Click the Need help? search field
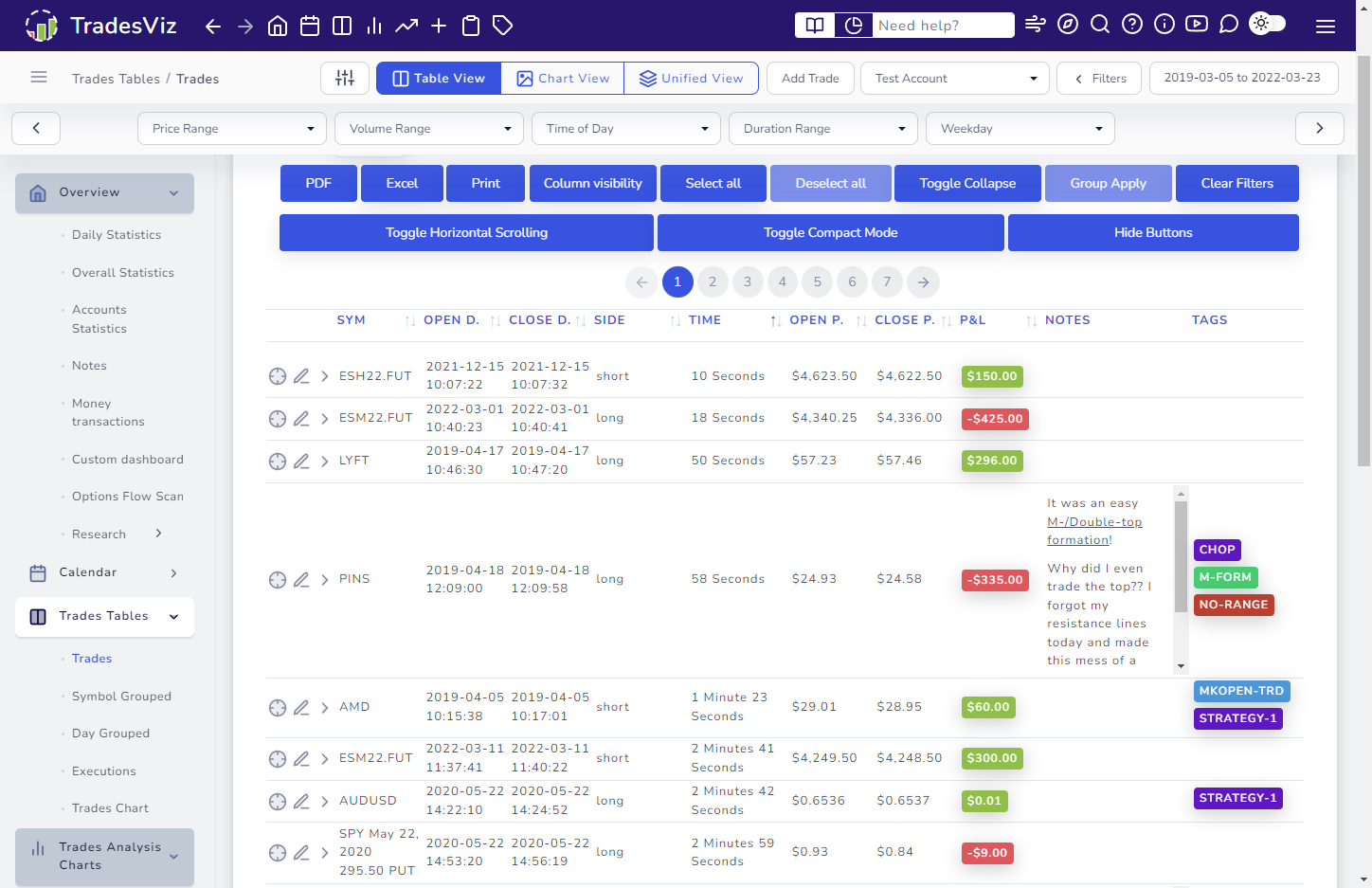This screenshot has height=888, width=1372. (942, 26)
